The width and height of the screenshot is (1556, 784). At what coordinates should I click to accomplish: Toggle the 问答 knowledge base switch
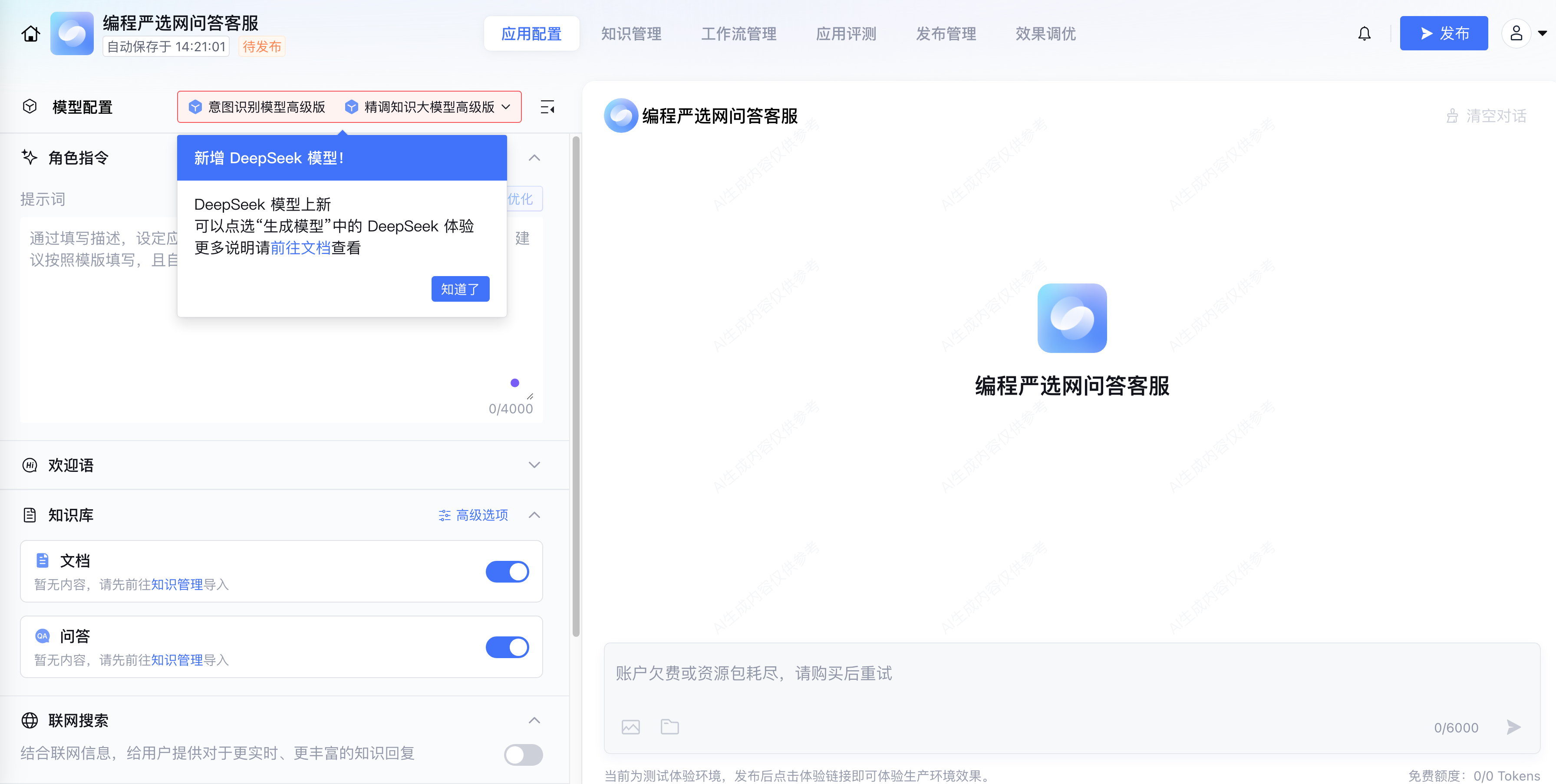[x=507, y=647]
